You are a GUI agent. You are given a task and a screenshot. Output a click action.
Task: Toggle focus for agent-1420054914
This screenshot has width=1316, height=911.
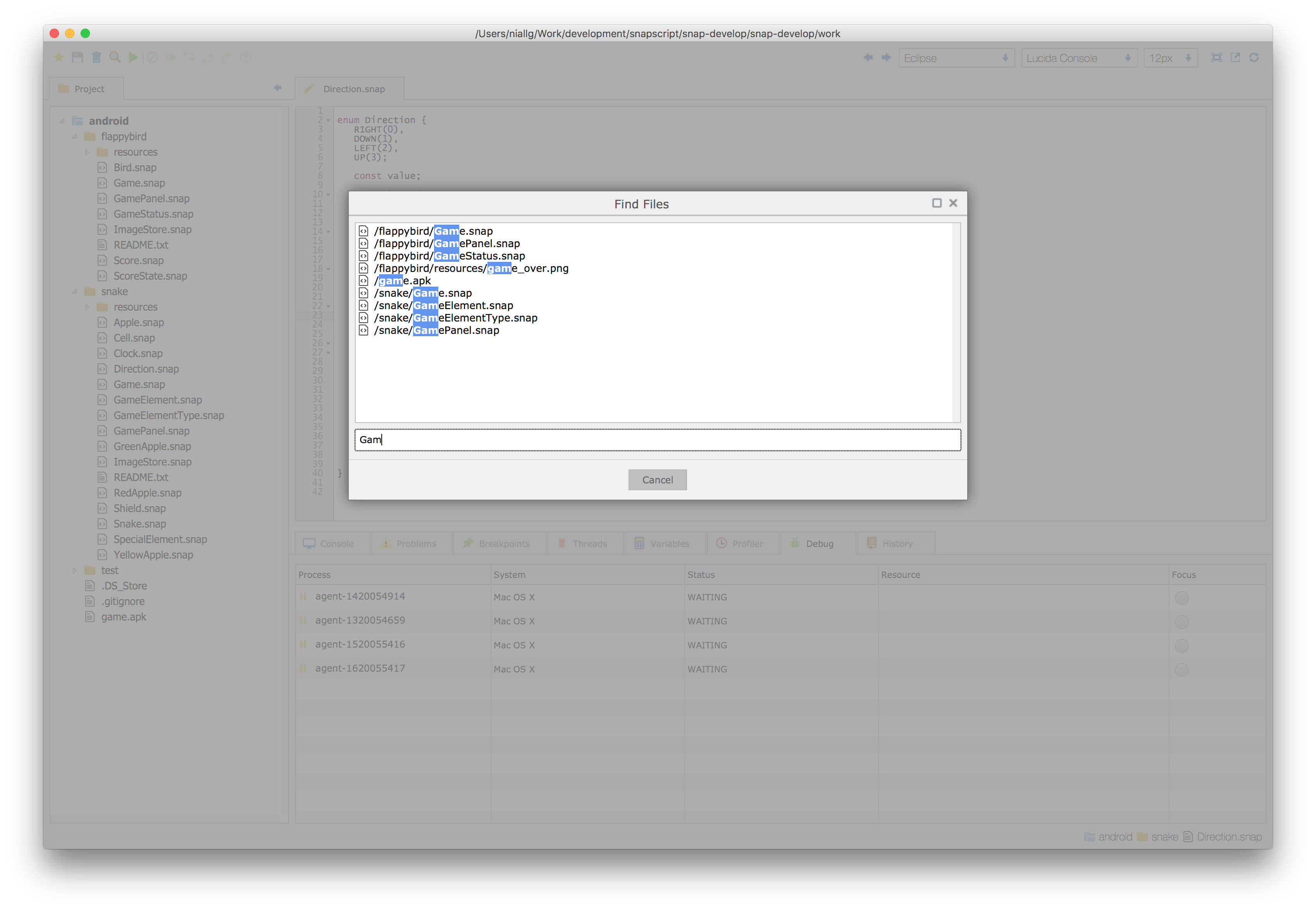pyautogui.click(x=1182, y=598)
